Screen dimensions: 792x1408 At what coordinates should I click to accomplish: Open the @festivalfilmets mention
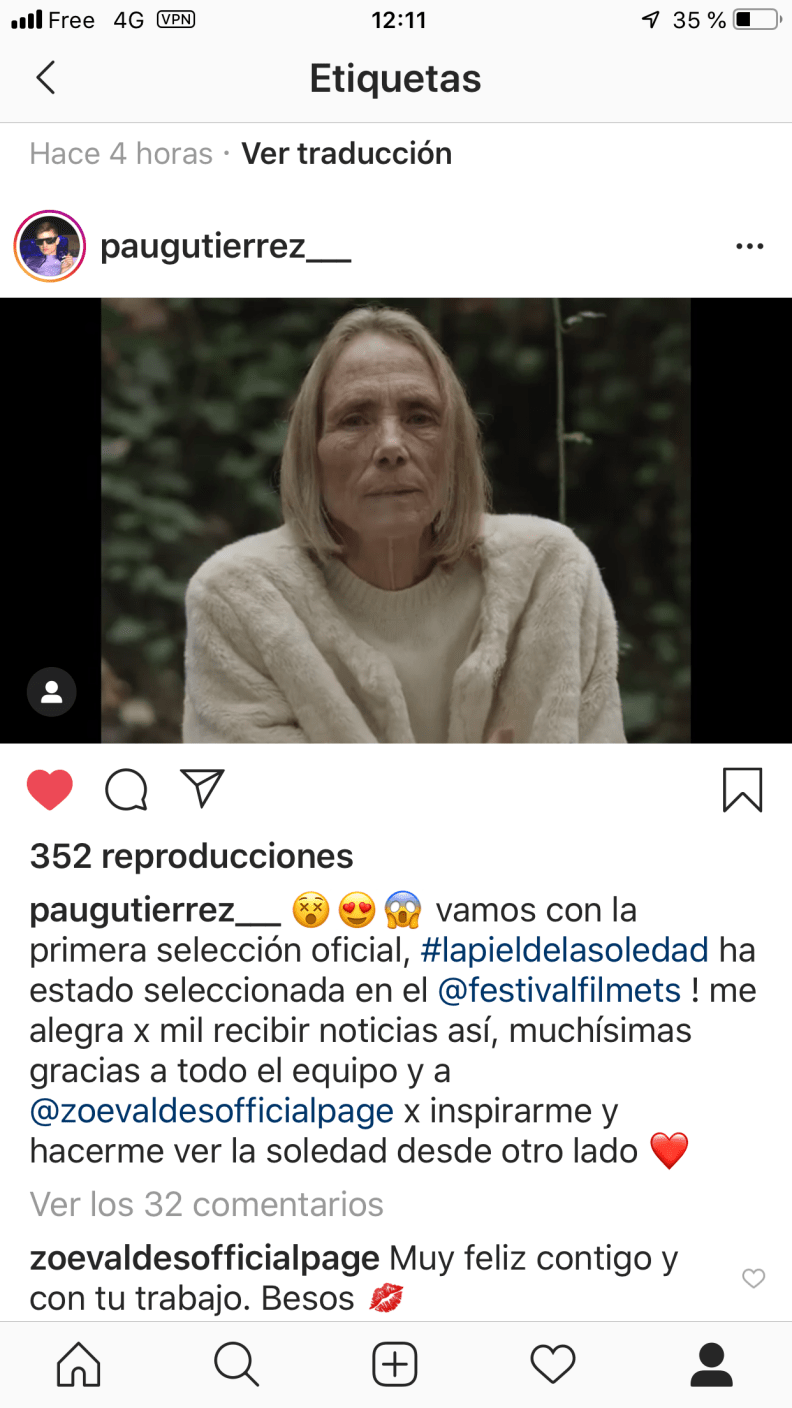tap(560, 991)
